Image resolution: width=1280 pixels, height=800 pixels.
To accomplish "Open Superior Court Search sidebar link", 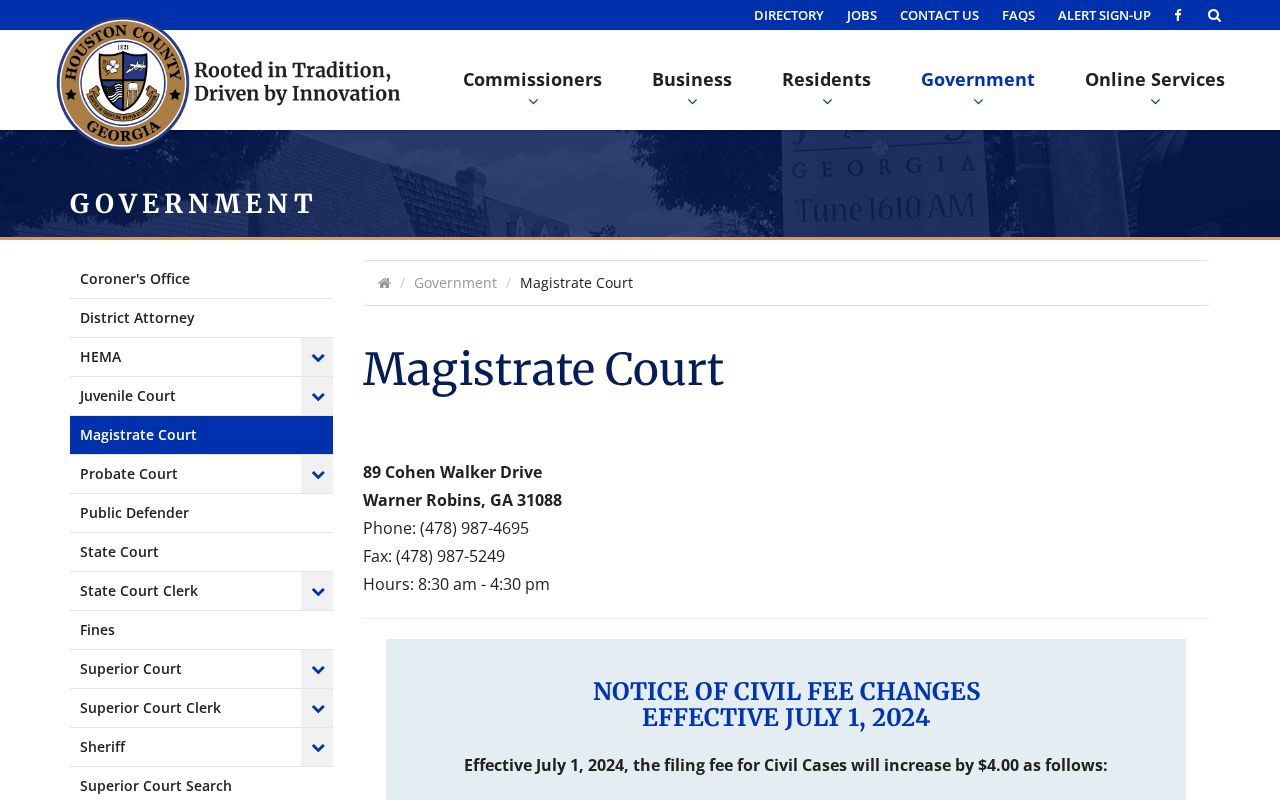I will coord(201,786).
